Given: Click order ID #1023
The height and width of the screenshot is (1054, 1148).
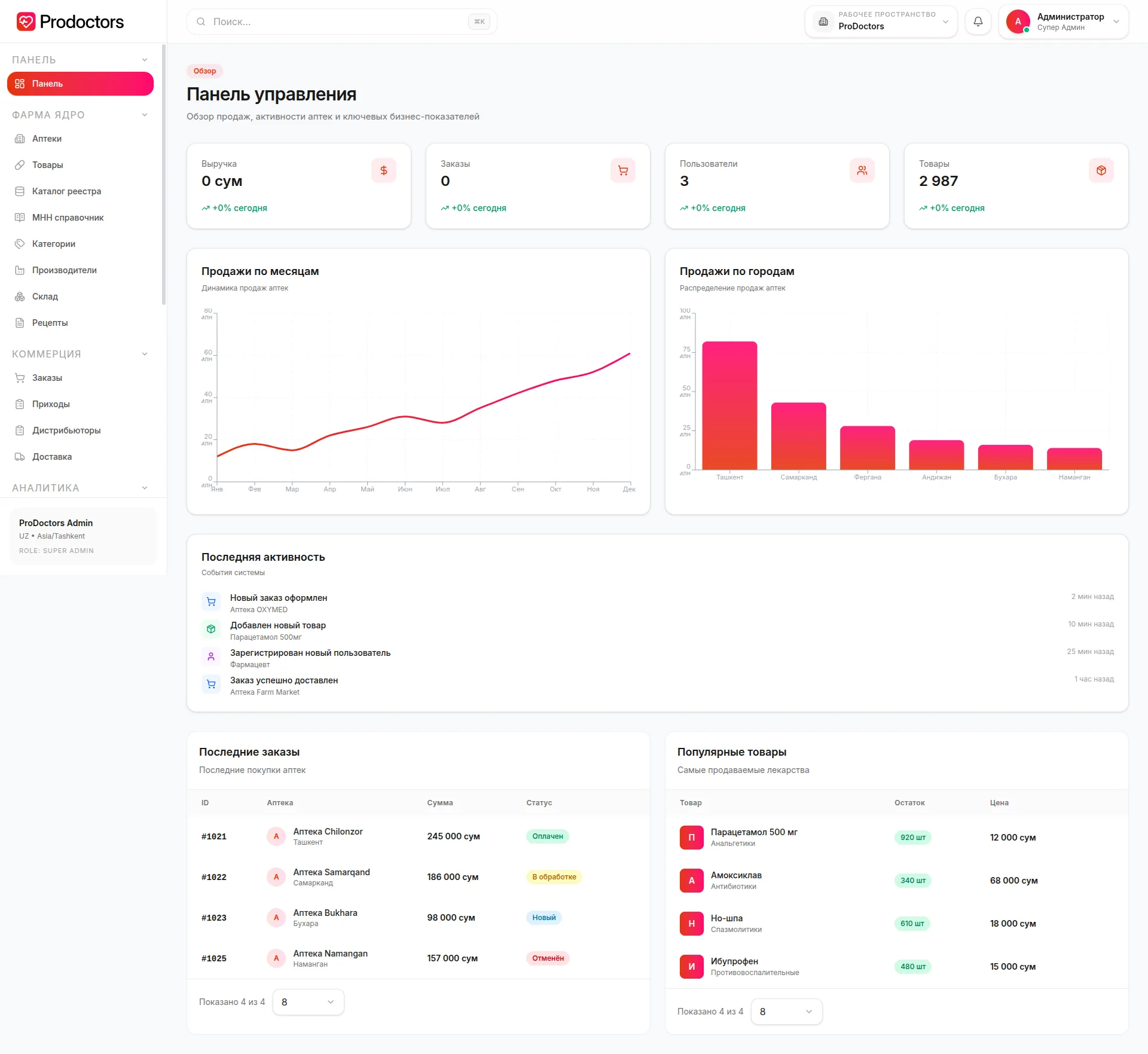Looking at the screenshot, I should point(214,918).
